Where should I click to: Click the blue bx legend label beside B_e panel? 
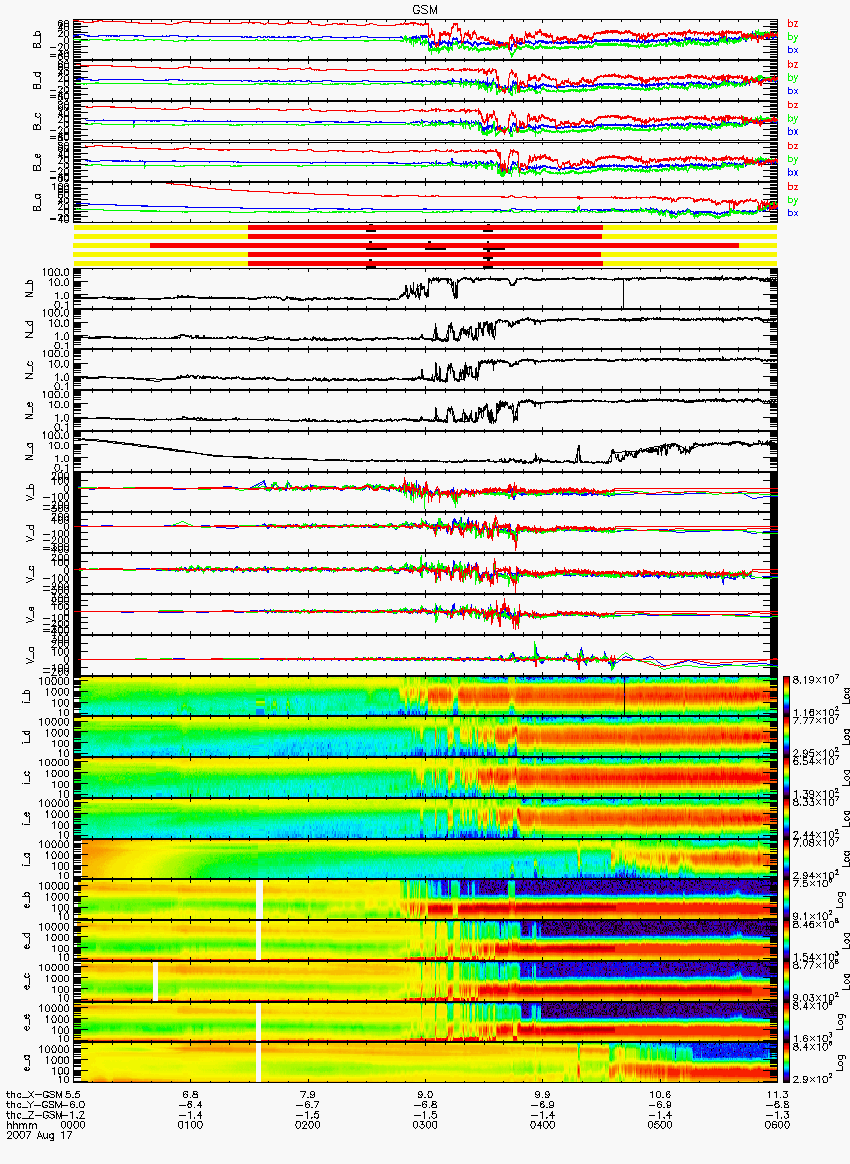[793, 172]
